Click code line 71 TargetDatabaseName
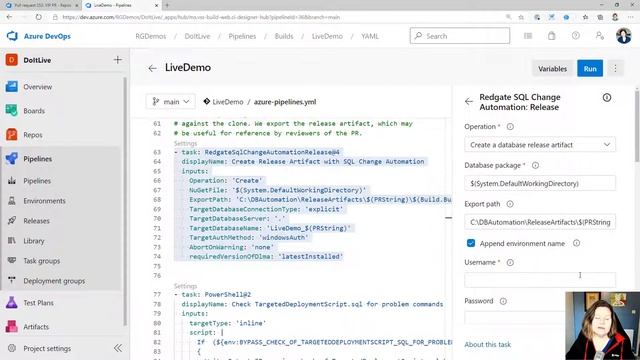 pos(269,228)
